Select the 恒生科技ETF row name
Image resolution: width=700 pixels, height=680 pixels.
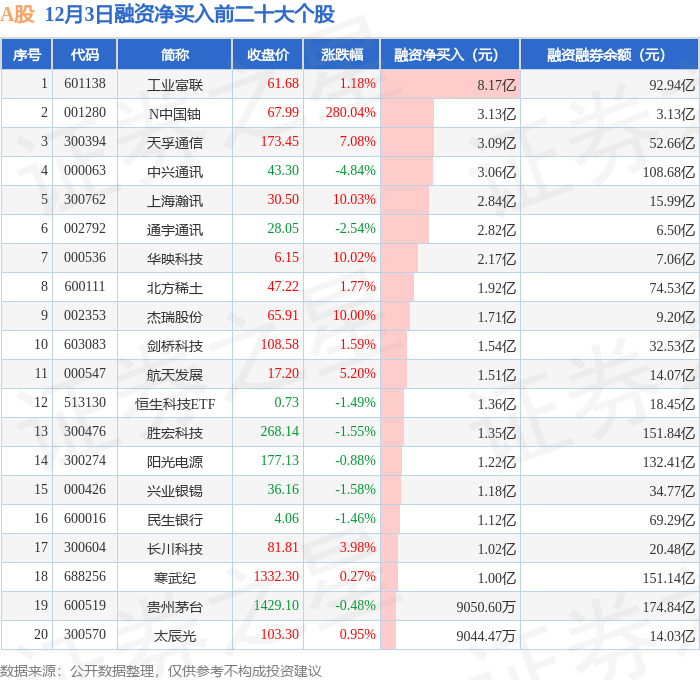pyautogui.click(x=175, y=404)
